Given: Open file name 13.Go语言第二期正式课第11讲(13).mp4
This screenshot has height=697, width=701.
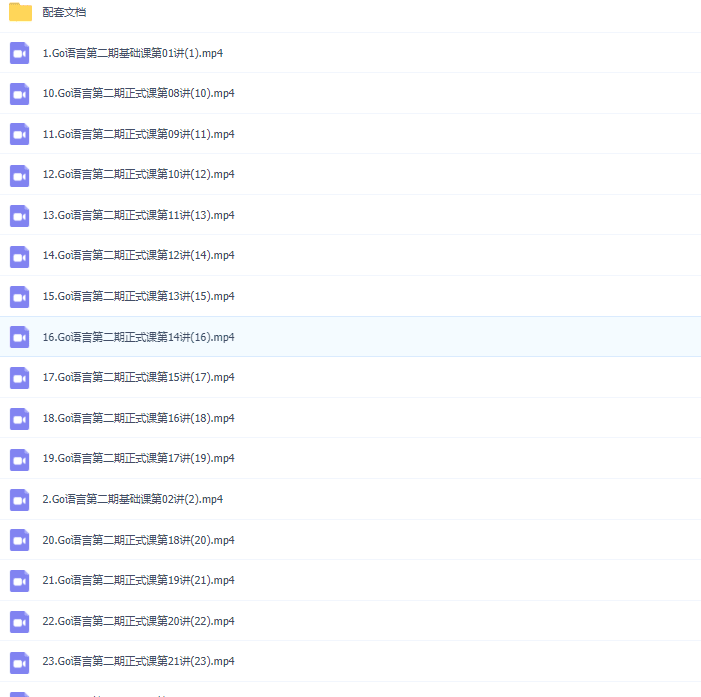Looking at the screenshot, I should pos(138,215).
